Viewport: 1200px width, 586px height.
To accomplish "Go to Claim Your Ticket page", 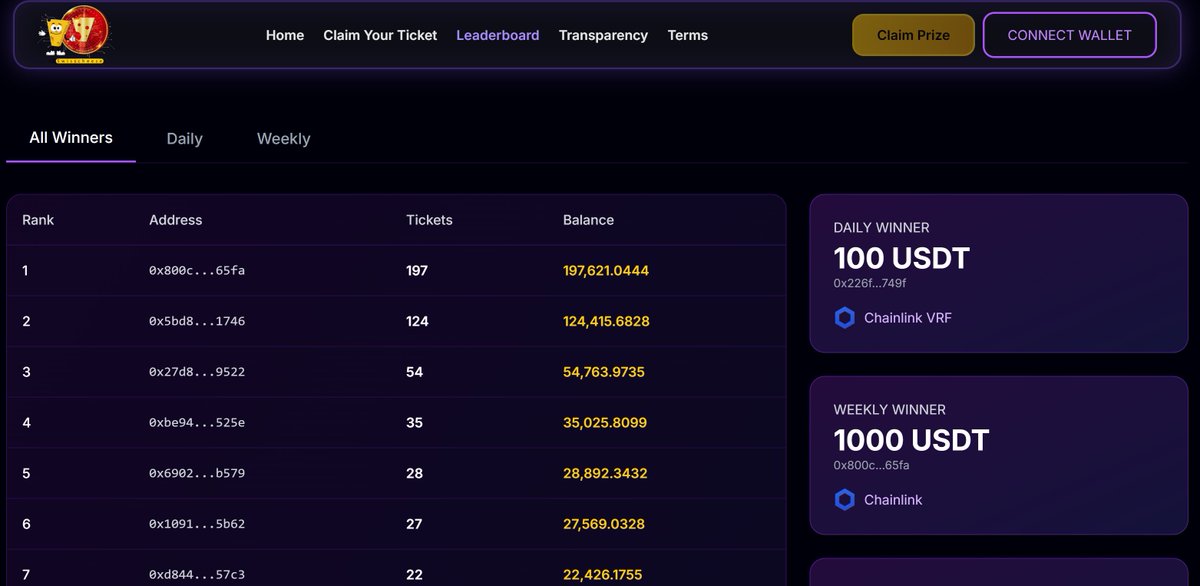I will click(380, 35).
